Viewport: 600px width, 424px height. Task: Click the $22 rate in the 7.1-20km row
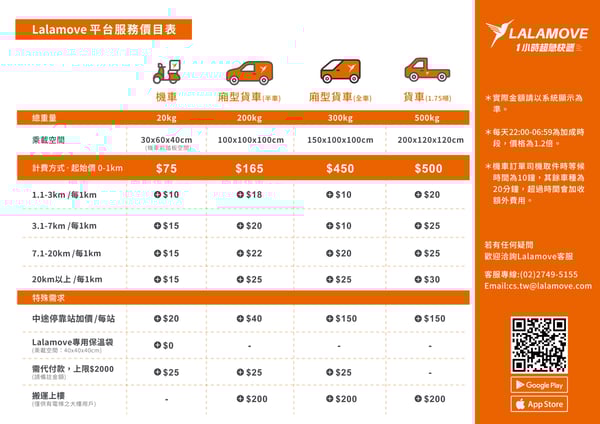249,253
